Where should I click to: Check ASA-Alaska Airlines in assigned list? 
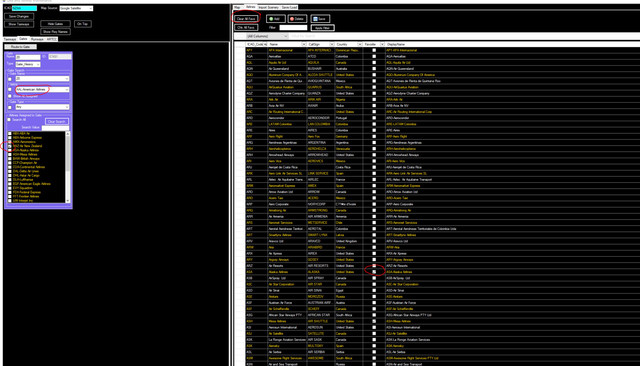click(10, 150)
